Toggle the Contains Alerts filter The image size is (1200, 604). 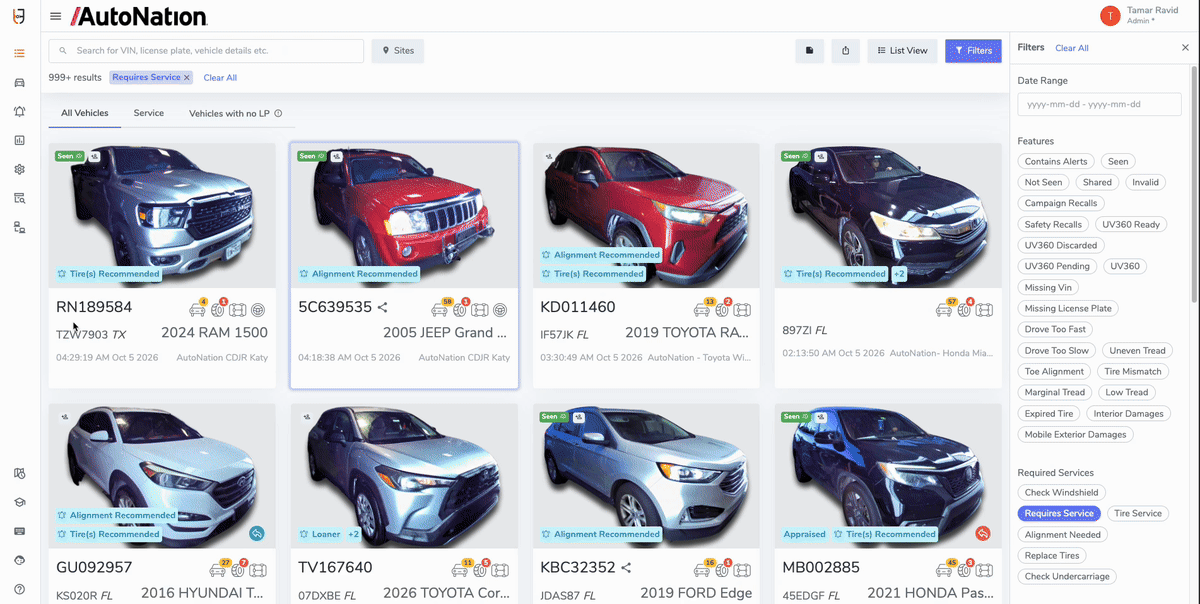click(x=1056, y=161)
